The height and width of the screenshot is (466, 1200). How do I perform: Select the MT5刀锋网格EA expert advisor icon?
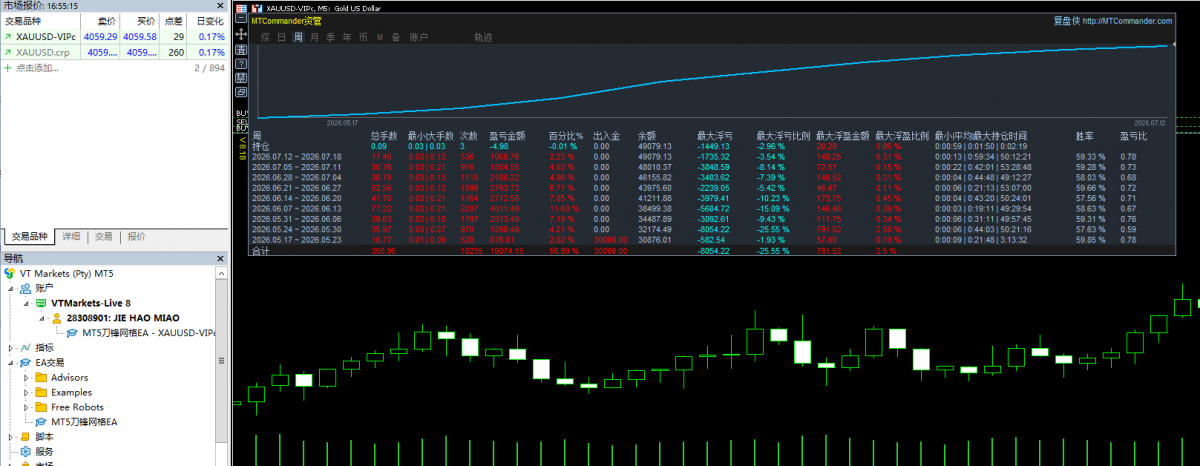tap(41, 422)
